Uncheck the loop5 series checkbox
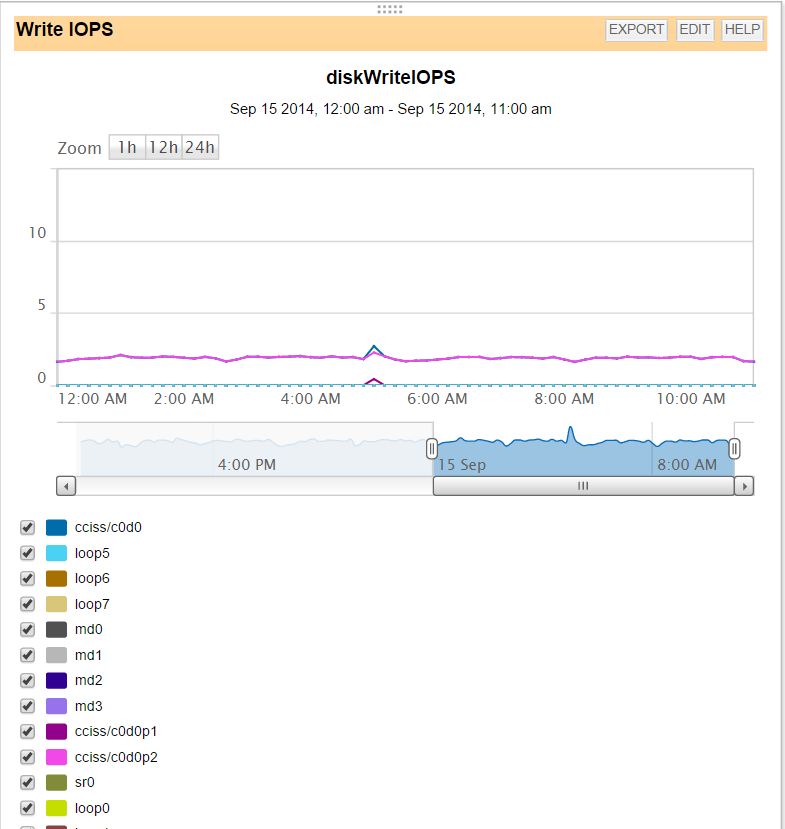 tap(27, 553)
